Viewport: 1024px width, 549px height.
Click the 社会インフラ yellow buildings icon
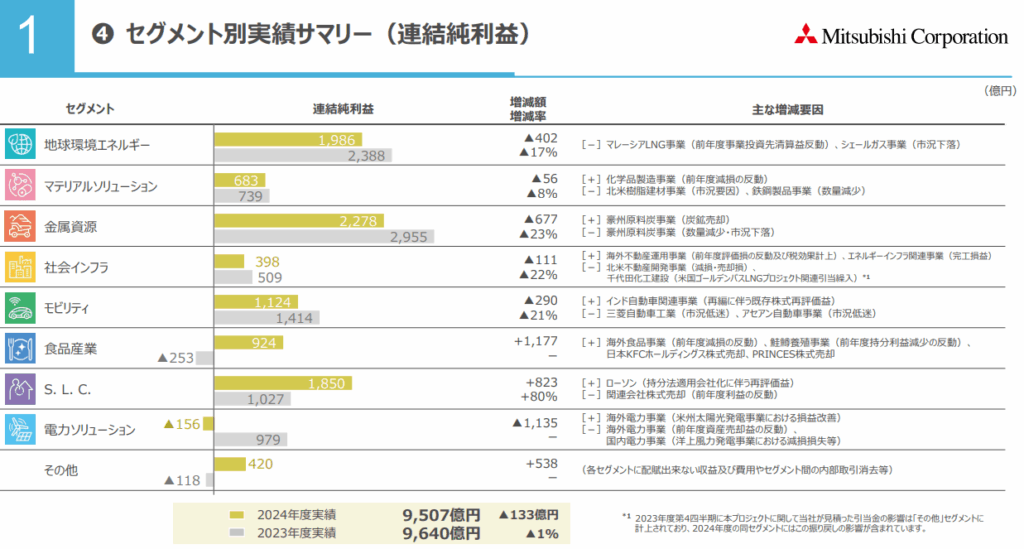click(20, 266)
